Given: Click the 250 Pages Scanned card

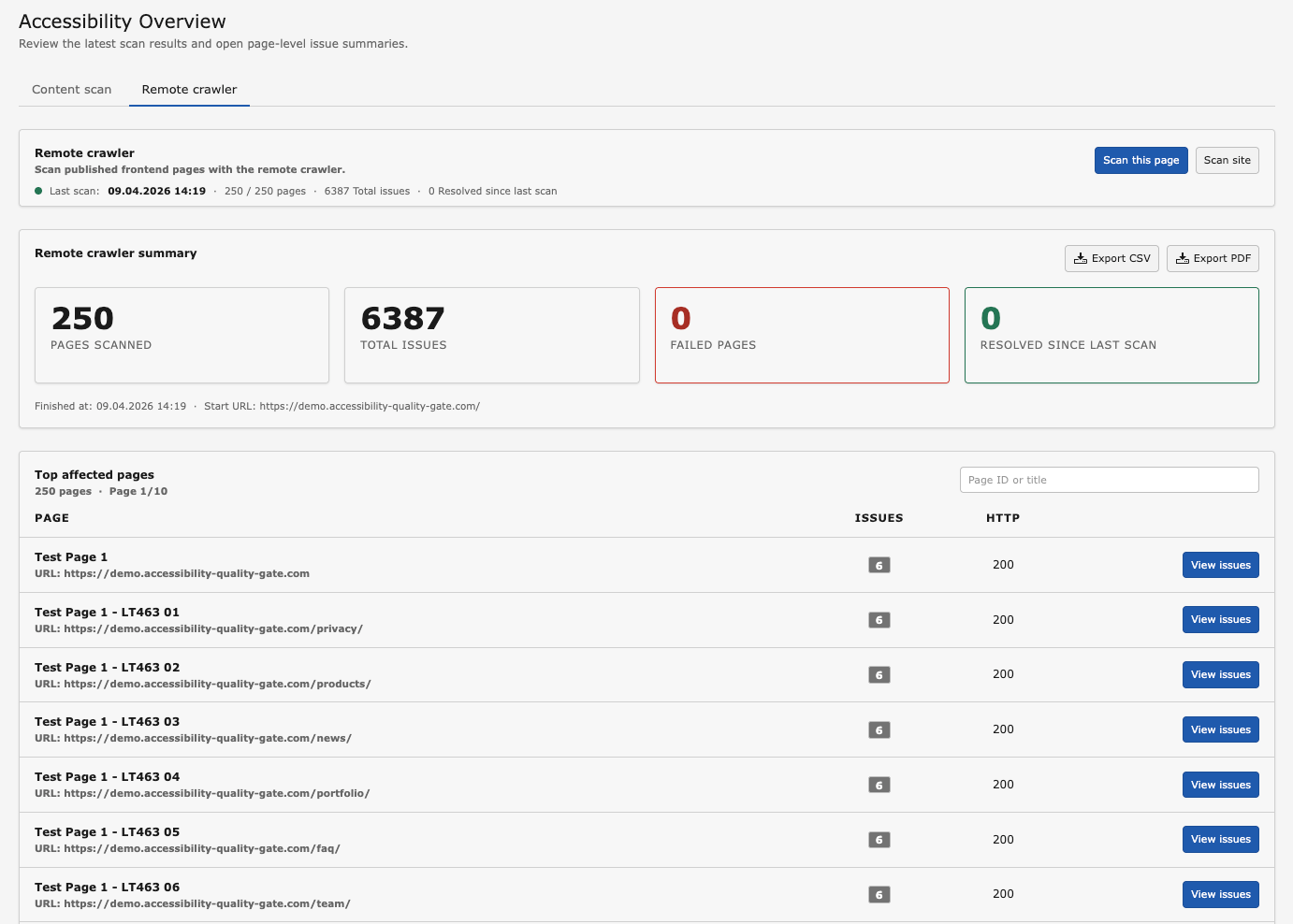Looking at the screenshot, I should 182,335.
